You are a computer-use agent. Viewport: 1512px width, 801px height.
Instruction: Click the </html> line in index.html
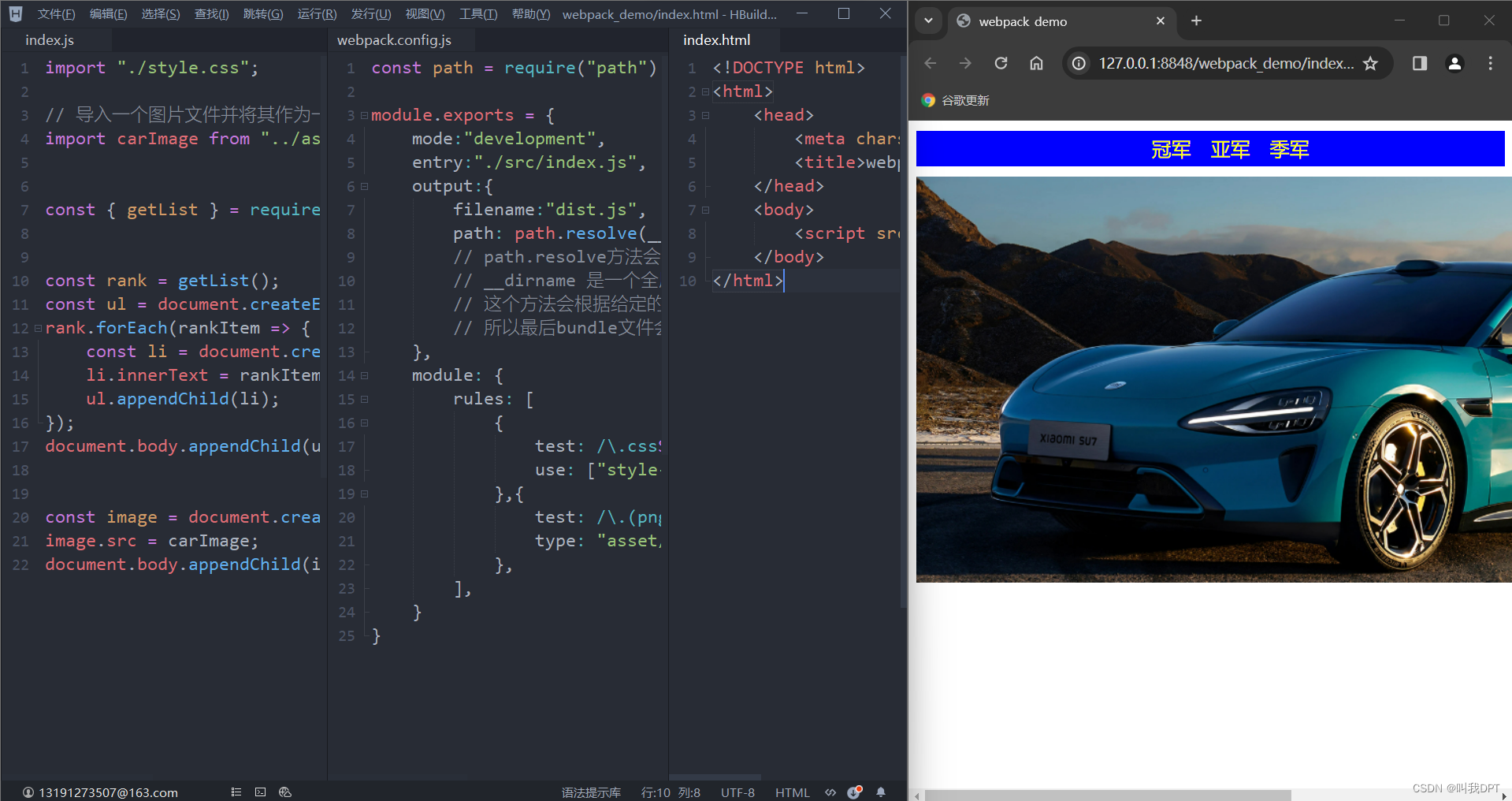(748, 281)
